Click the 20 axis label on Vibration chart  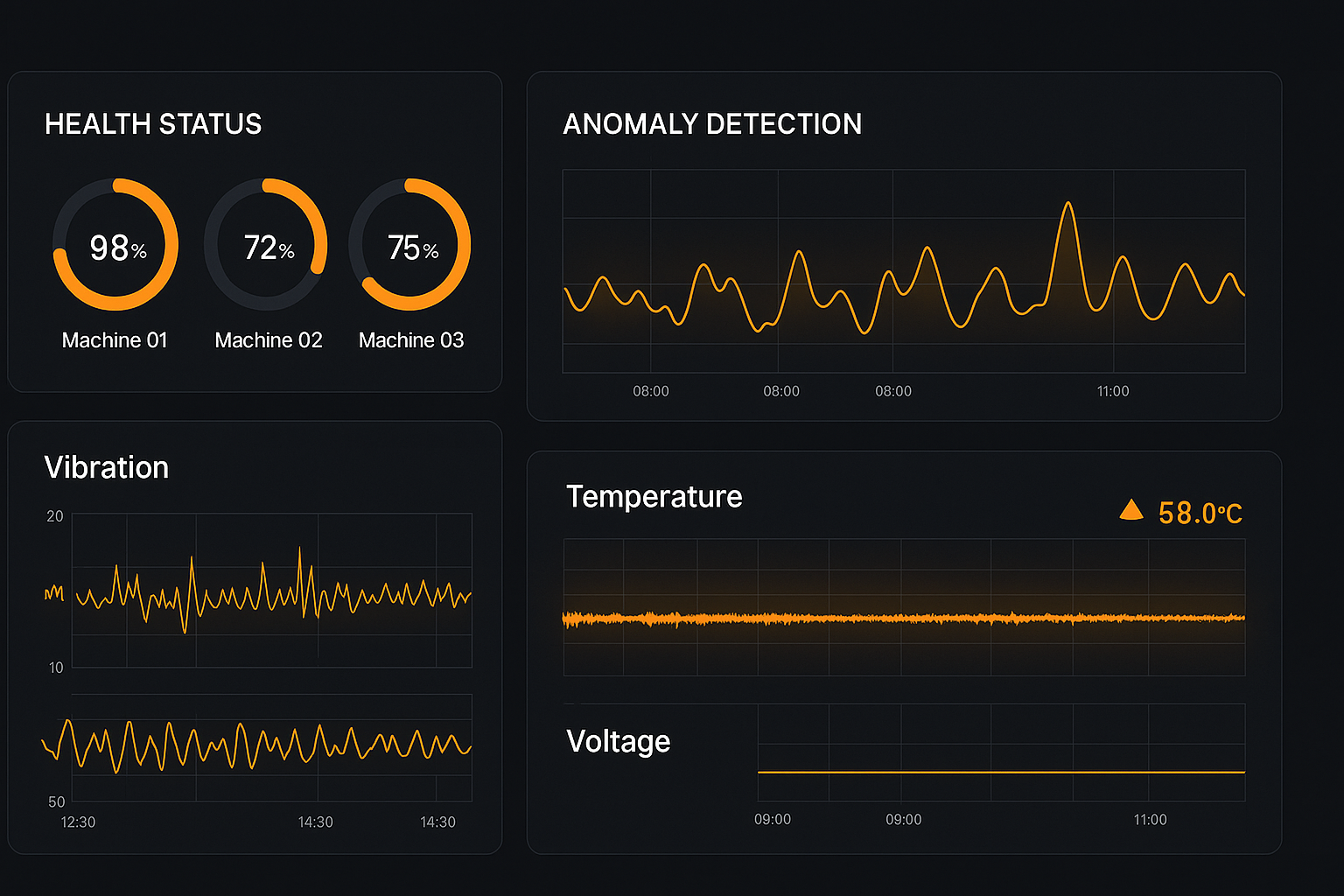pos(55,516)
